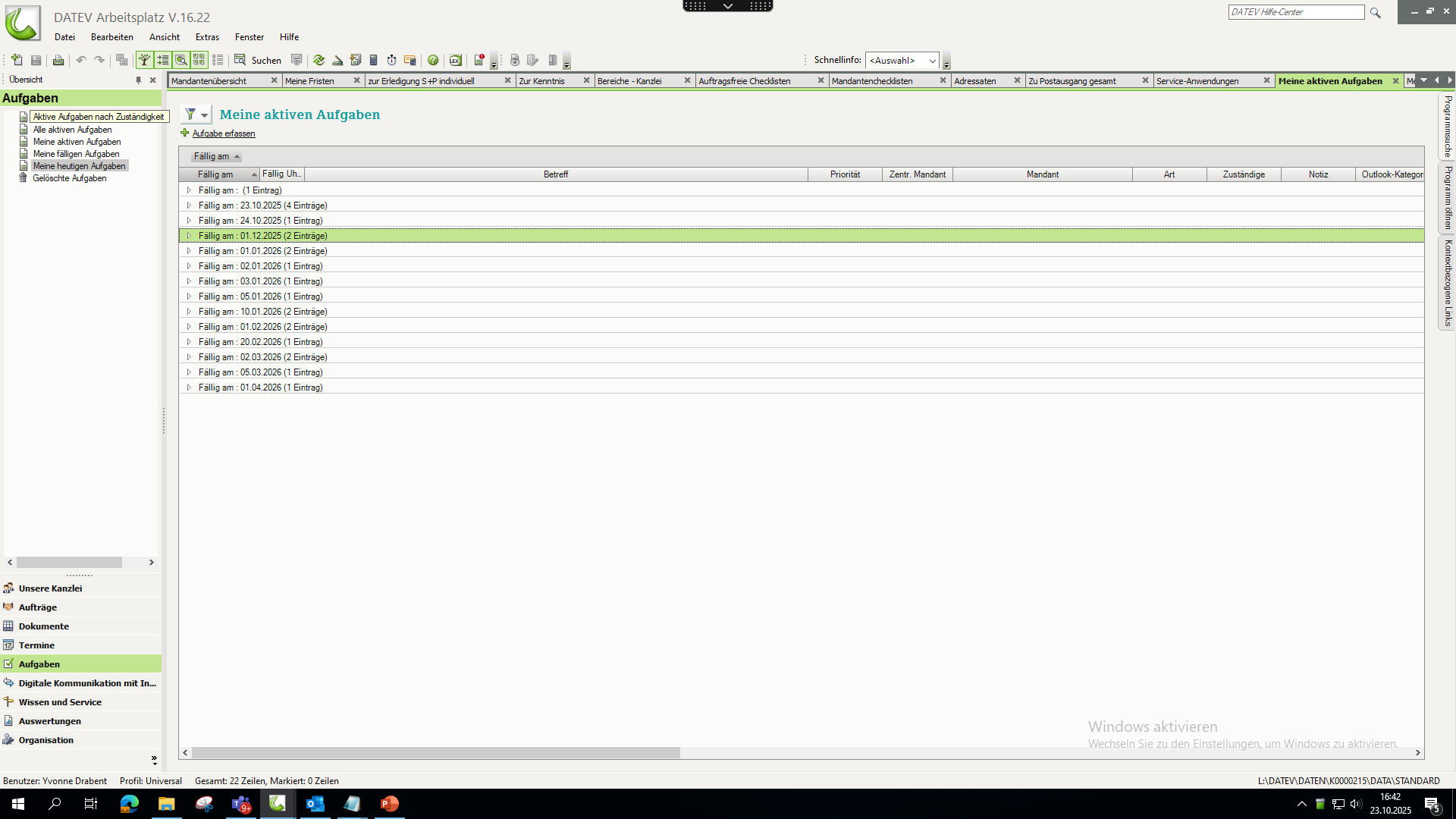Click the Aufgabe erfassen link
The width and height of the screenshot is (1456, 819).
click(224, 133)
